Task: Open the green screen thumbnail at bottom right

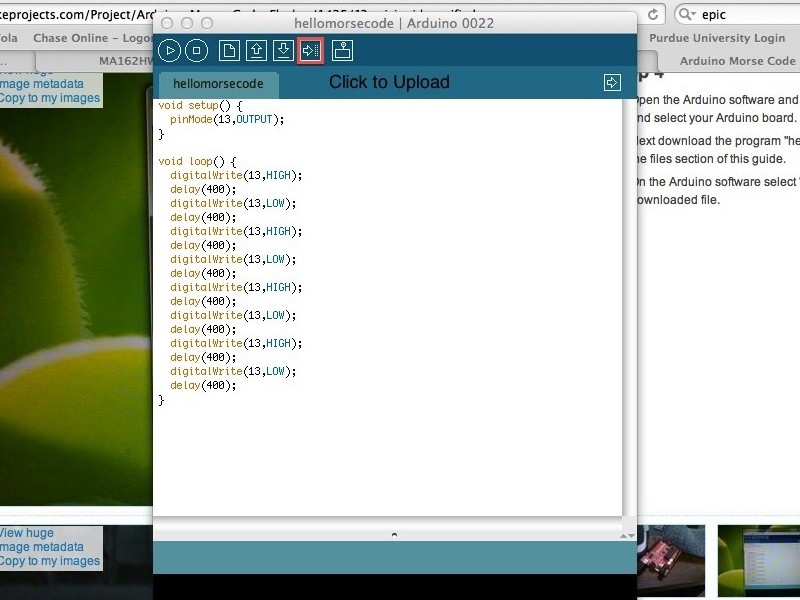Action: pos(759,561)
